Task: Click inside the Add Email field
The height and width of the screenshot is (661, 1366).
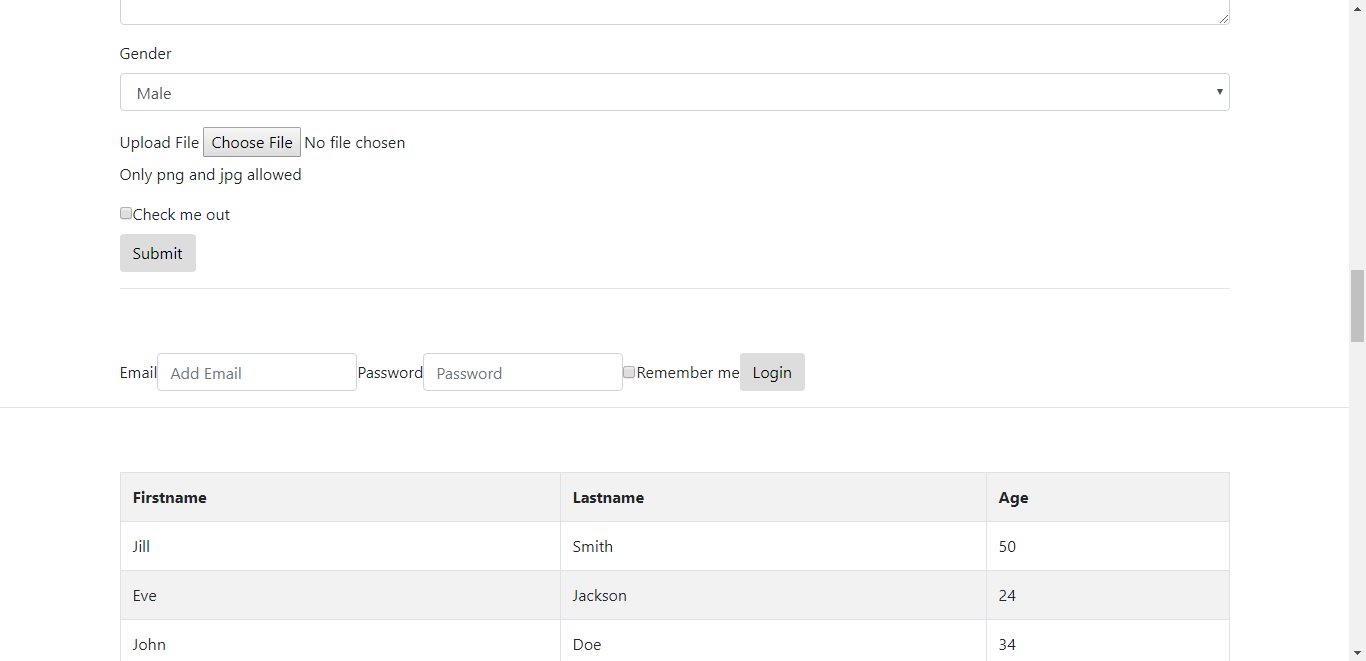Action: click(256, 372)
